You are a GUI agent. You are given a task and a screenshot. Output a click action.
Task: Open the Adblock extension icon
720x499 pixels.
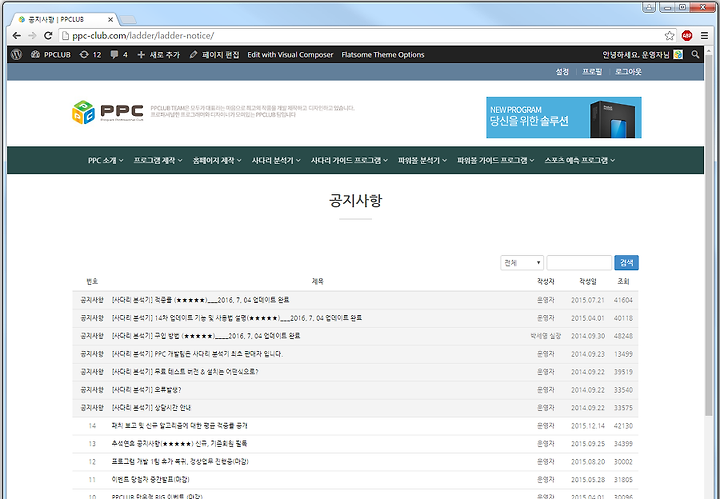pos(687,35)
